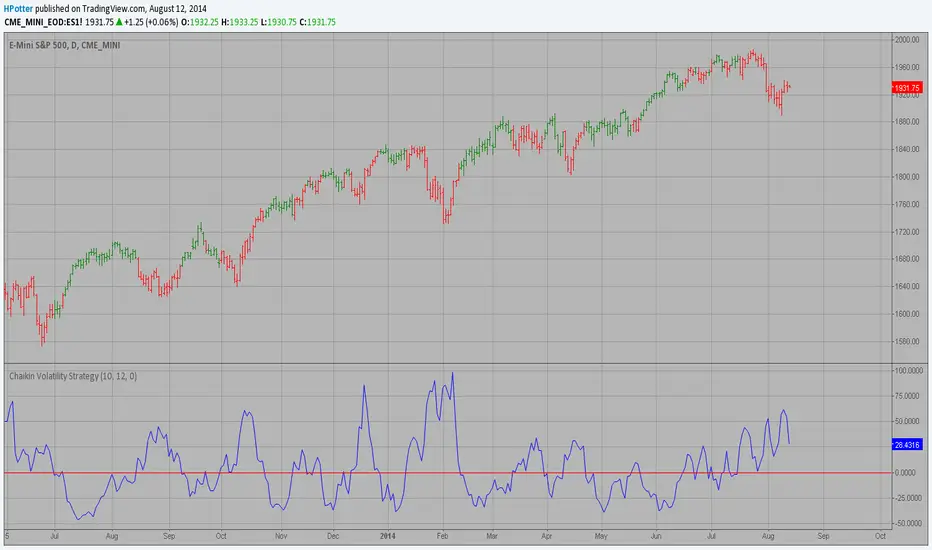Click the close value C:1931.75
This screenshot has height=550, width=932.
[317, 22]
